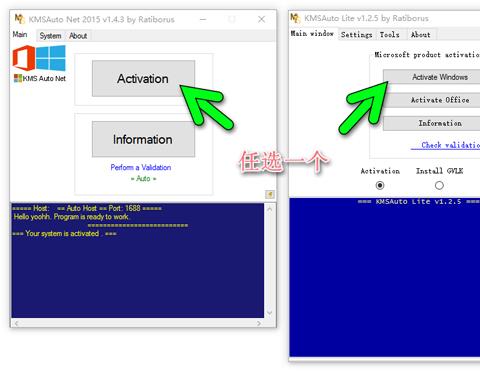
Task: Click the Office and Windows logo image
Action: [x=39, y=59]
